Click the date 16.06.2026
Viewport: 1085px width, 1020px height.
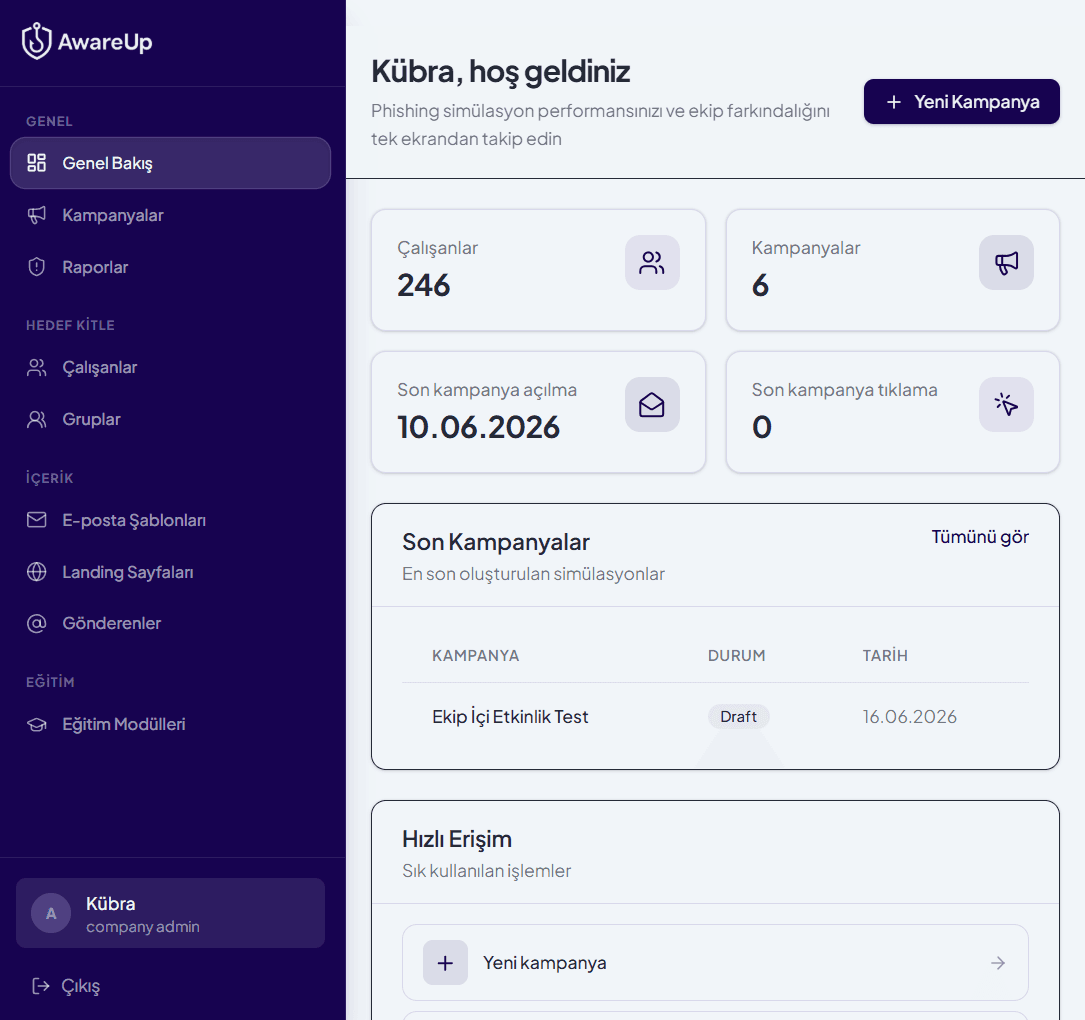point(909,717)
